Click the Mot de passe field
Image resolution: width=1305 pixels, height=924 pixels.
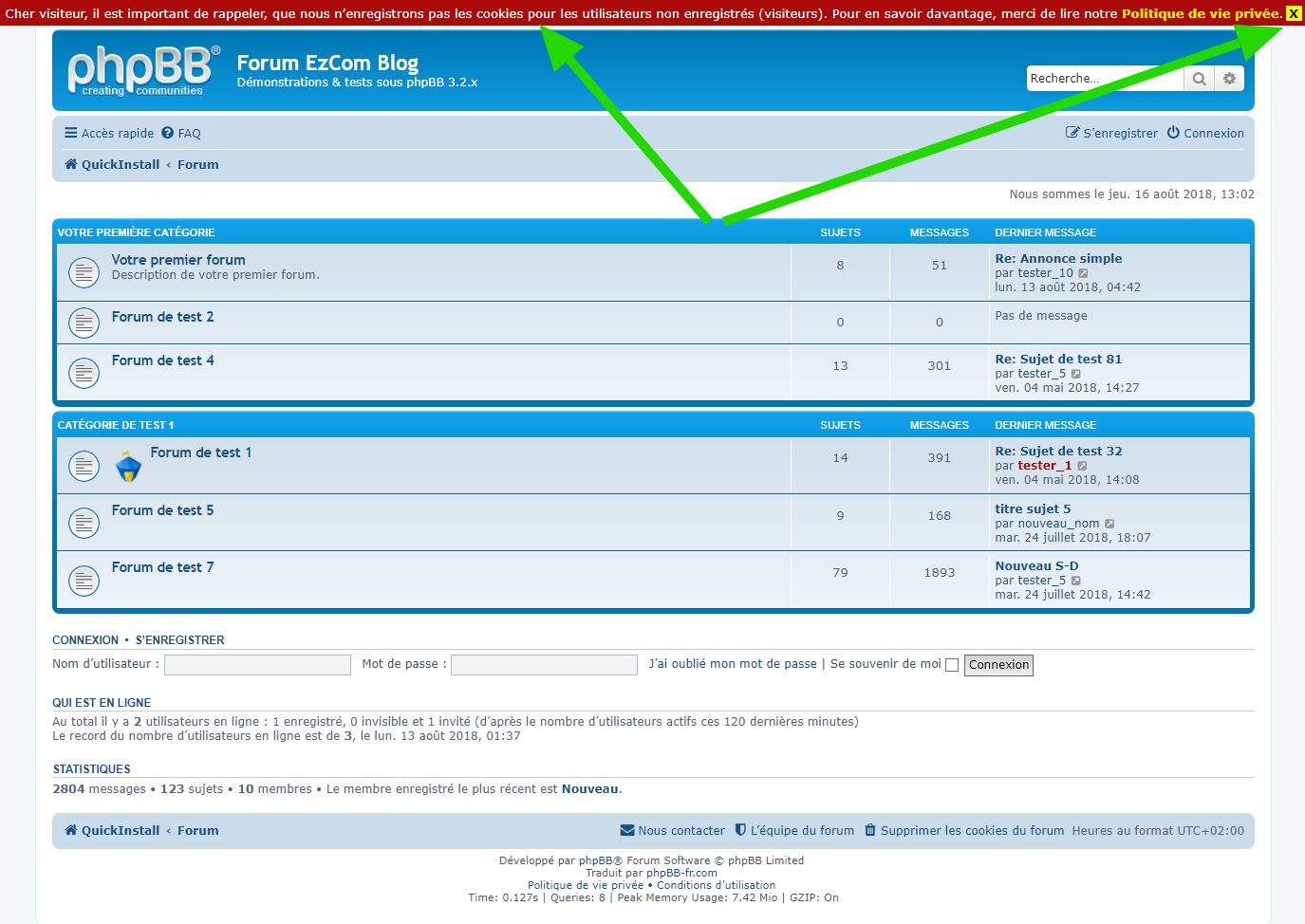click(544, 665)
